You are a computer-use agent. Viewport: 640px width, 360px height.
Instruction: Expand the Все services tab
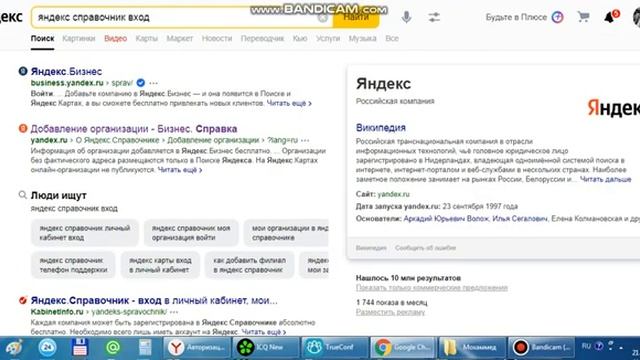tap(392, 38)
